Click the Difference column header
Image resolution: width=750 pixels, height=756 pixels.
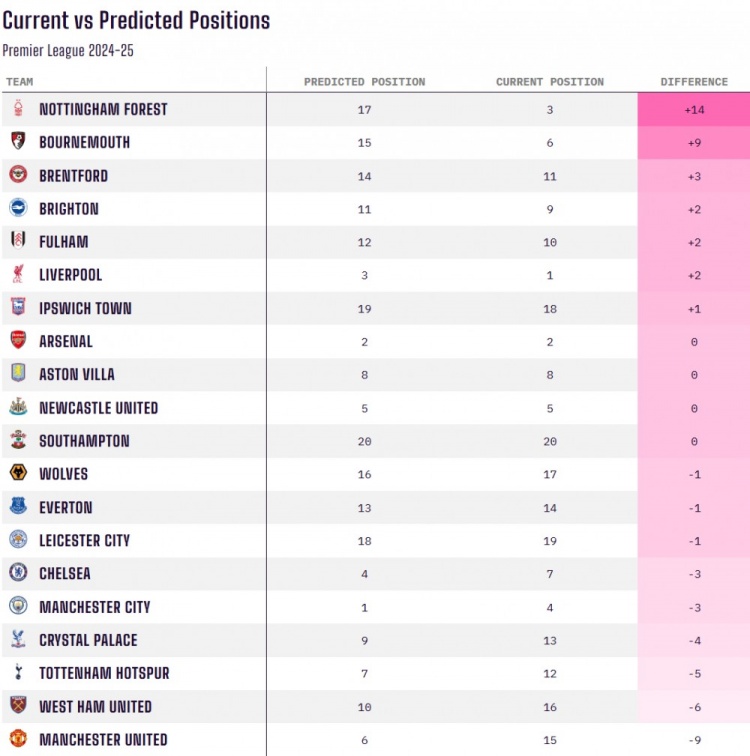click(694, 82)
